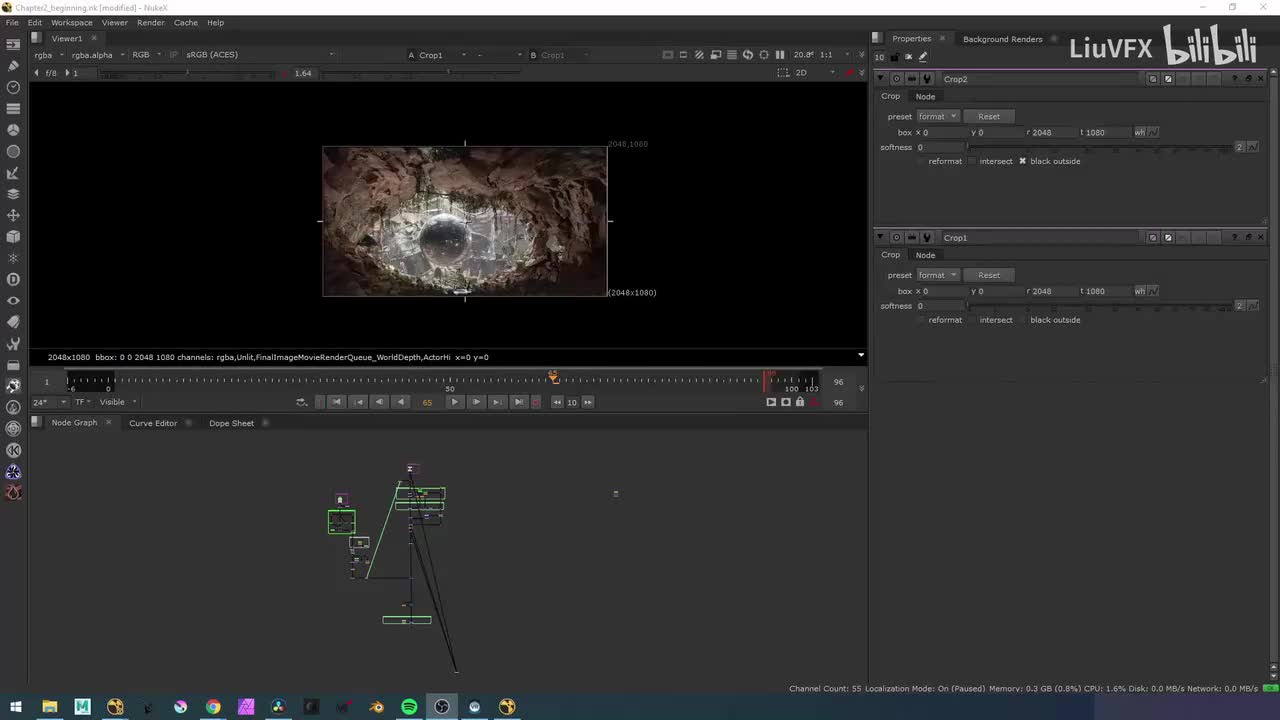1280x720 pixels.
Task: Switch to the Background Renders tab
Action: click(x=1002, y=39)
